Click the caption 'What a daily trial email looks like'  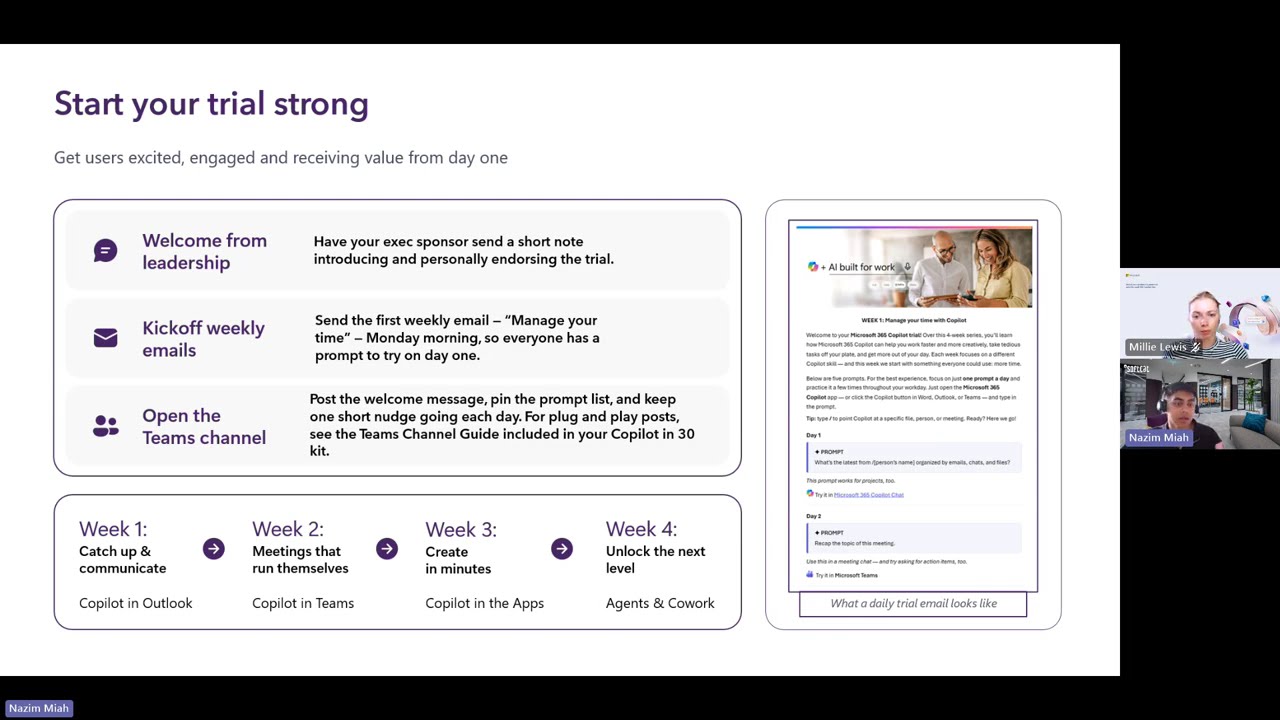tap(913, 604)
